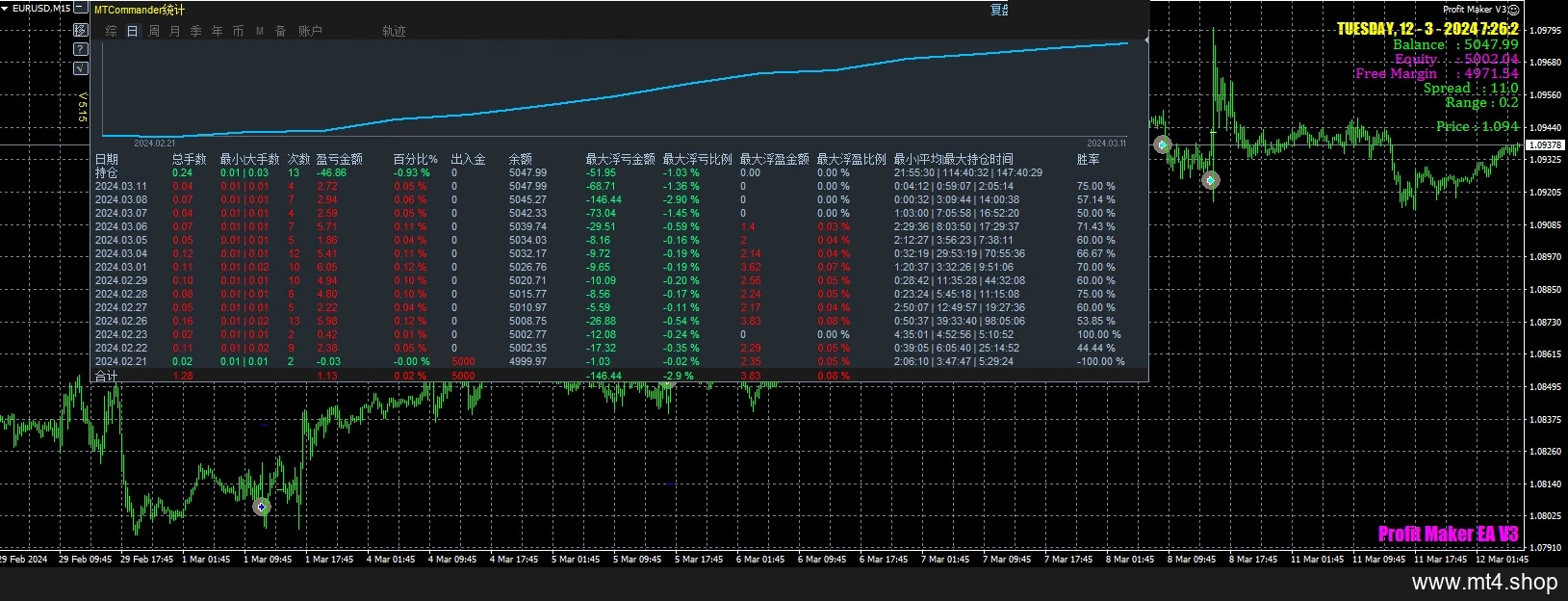Click the 5047.99 balance cell in the 持仓 row
The image size is (1568, 601).
tap(527, 172)
